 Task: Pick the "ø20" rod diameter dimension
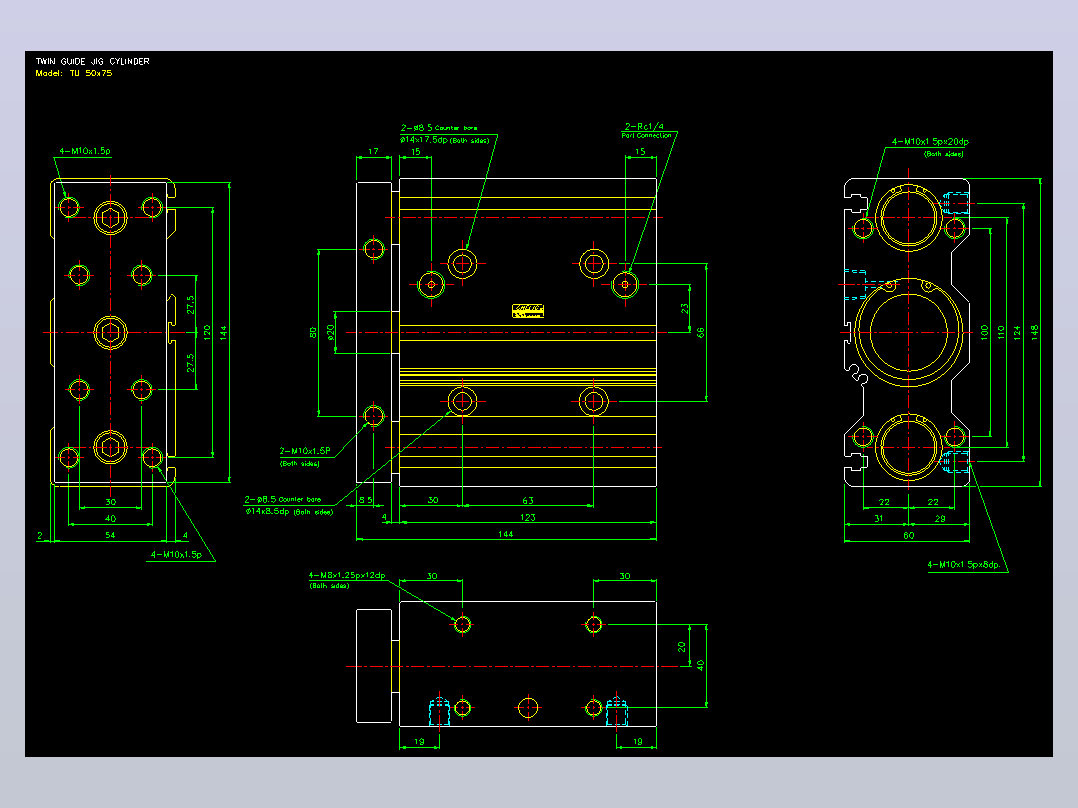pyautogui.click(x=331, y=333)
